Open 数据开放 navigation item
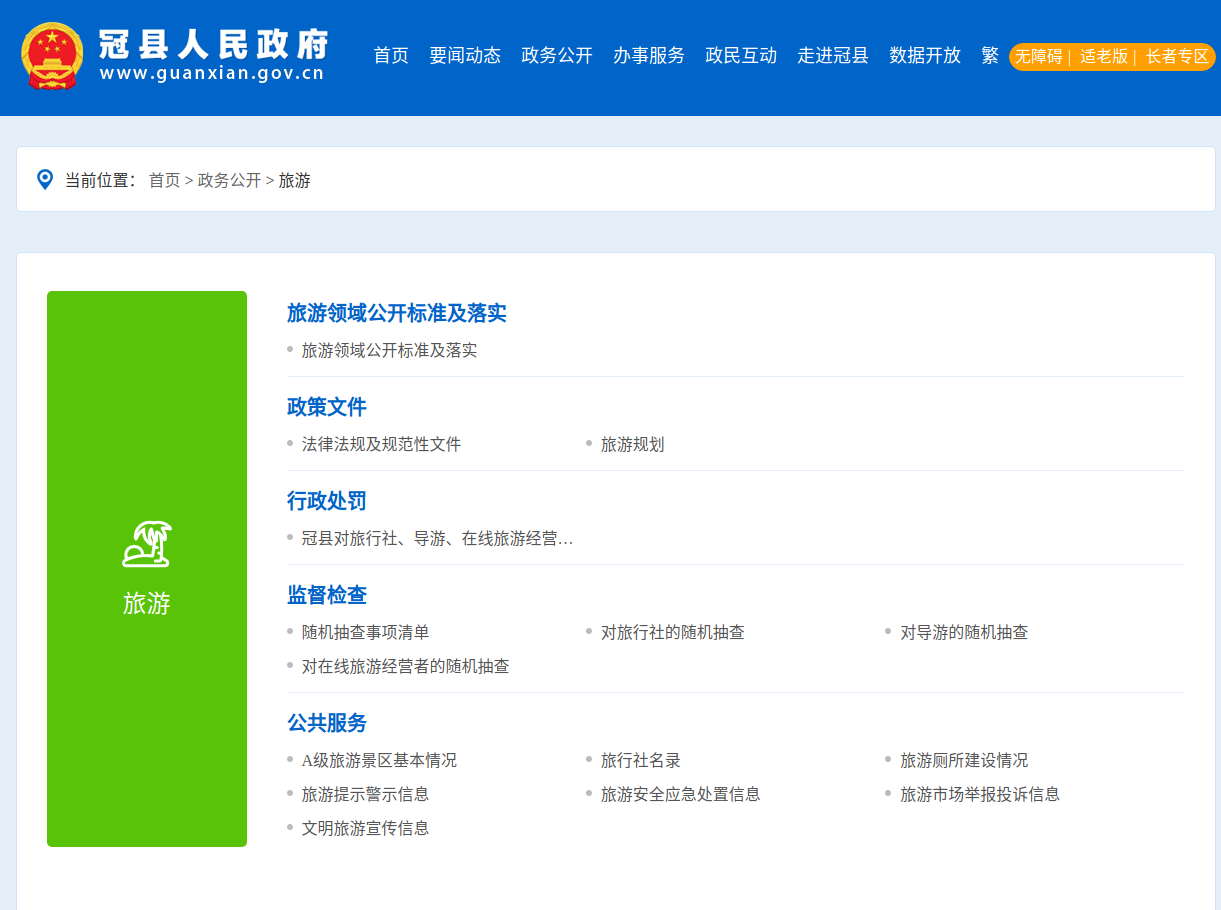1221x910 pixels. pyautogui.click(x=925, y=56)
